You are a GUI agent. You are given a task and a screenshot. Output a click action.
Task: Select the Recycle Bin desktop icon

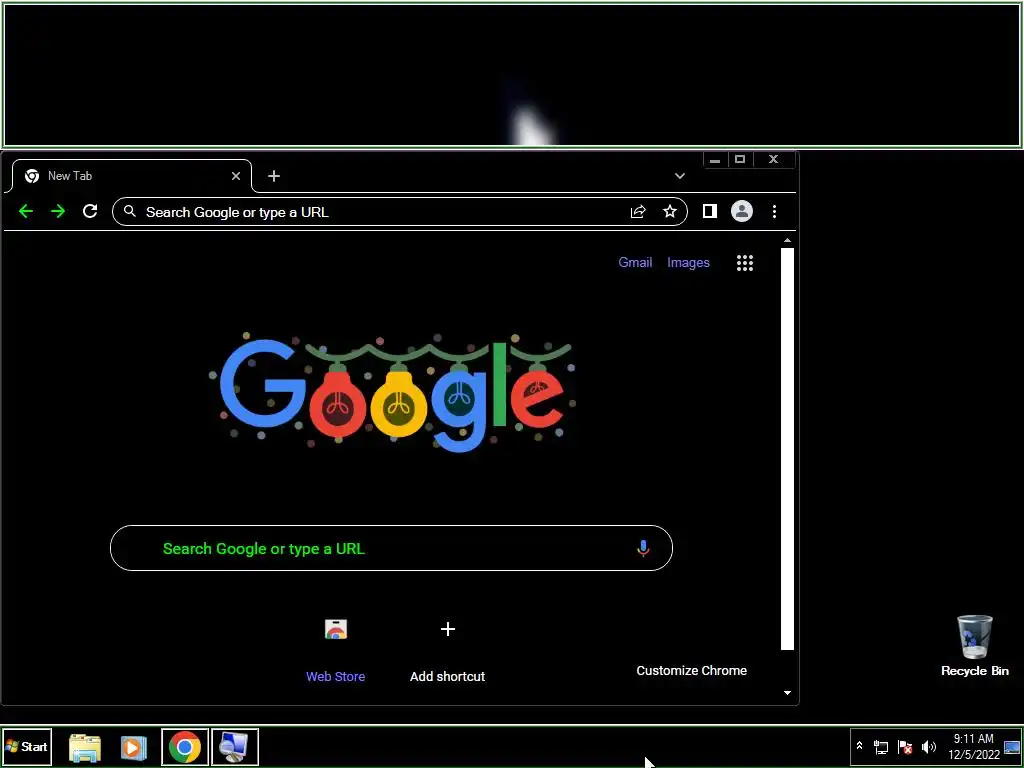coord(974,646)
